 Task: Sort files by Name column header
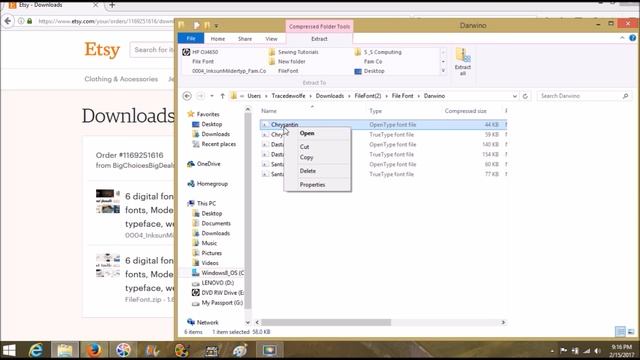(269, 111)
